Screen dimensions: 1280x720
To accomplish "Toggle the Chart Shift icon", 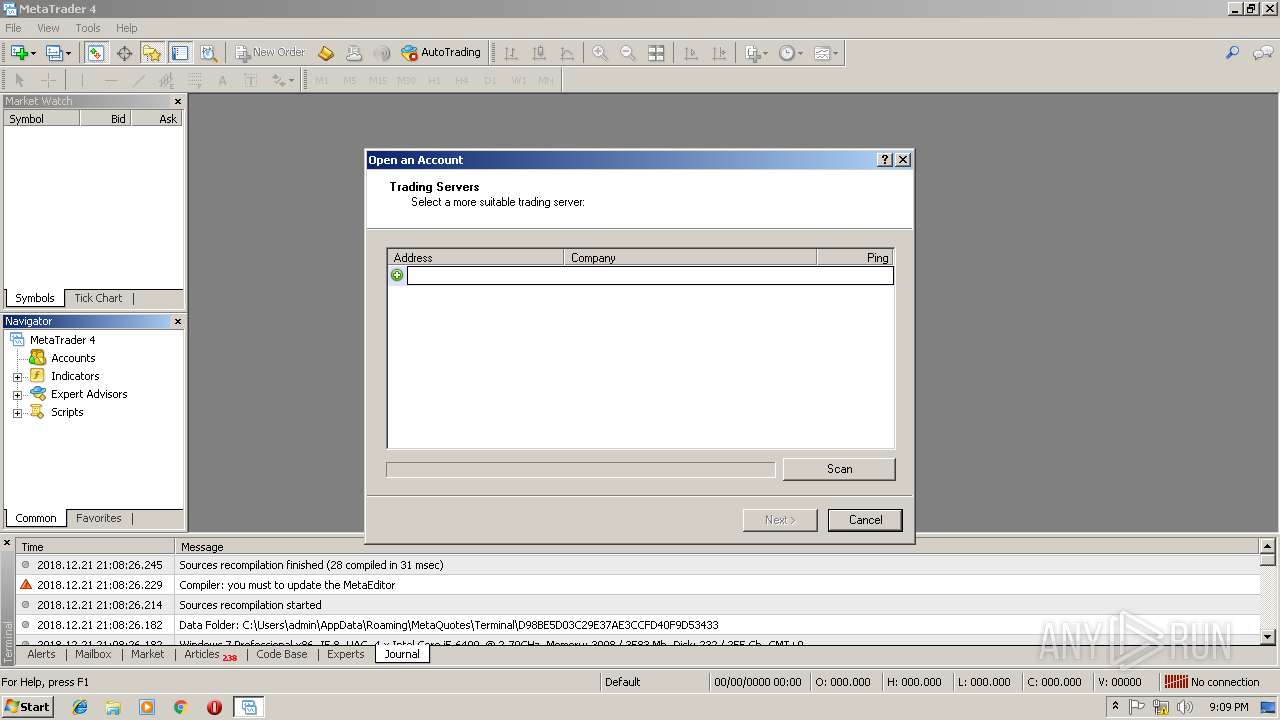I will click(x=719, y=53).
